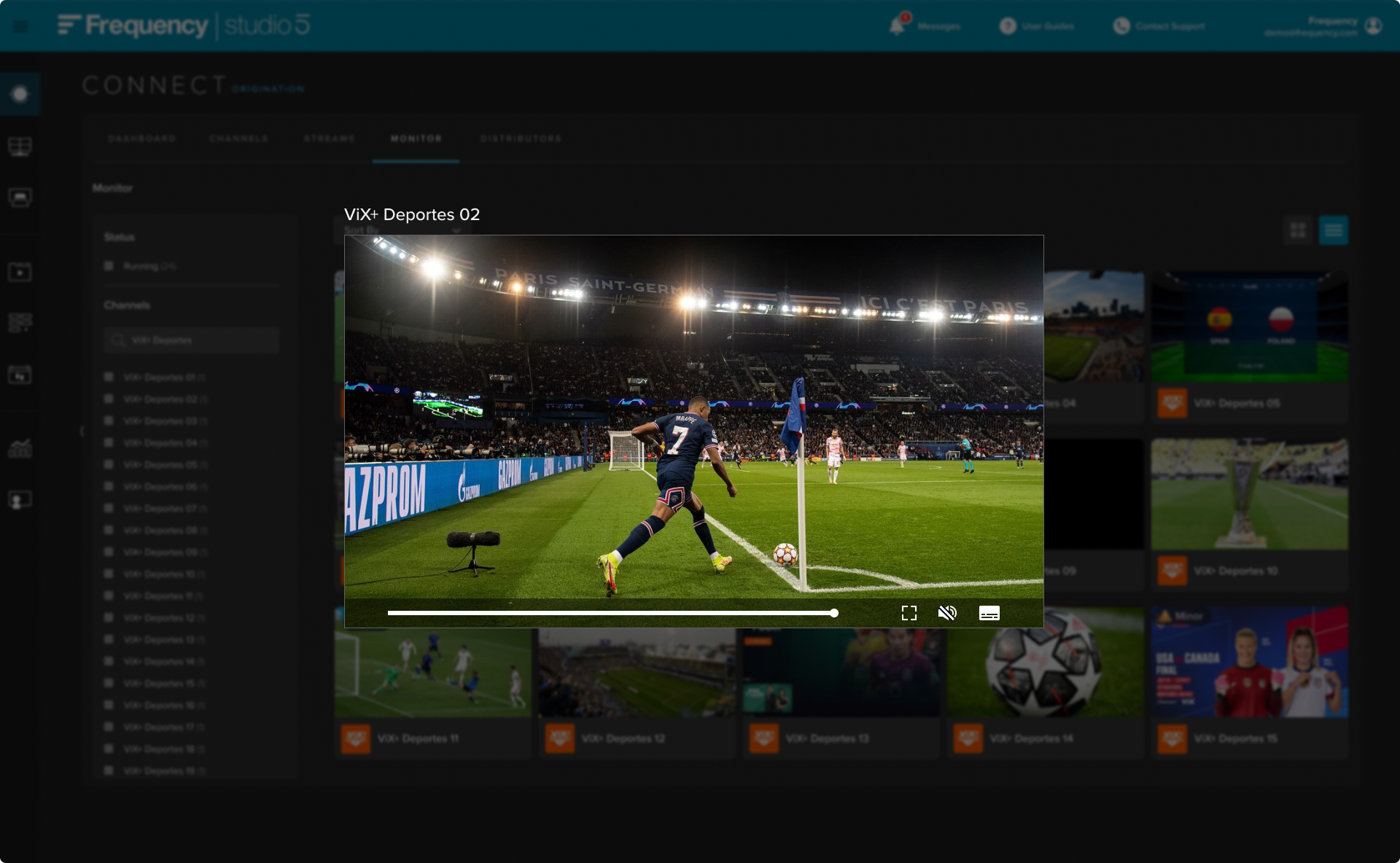Open the video play sidebar icon
The image size is (1400, 863).
20,273
